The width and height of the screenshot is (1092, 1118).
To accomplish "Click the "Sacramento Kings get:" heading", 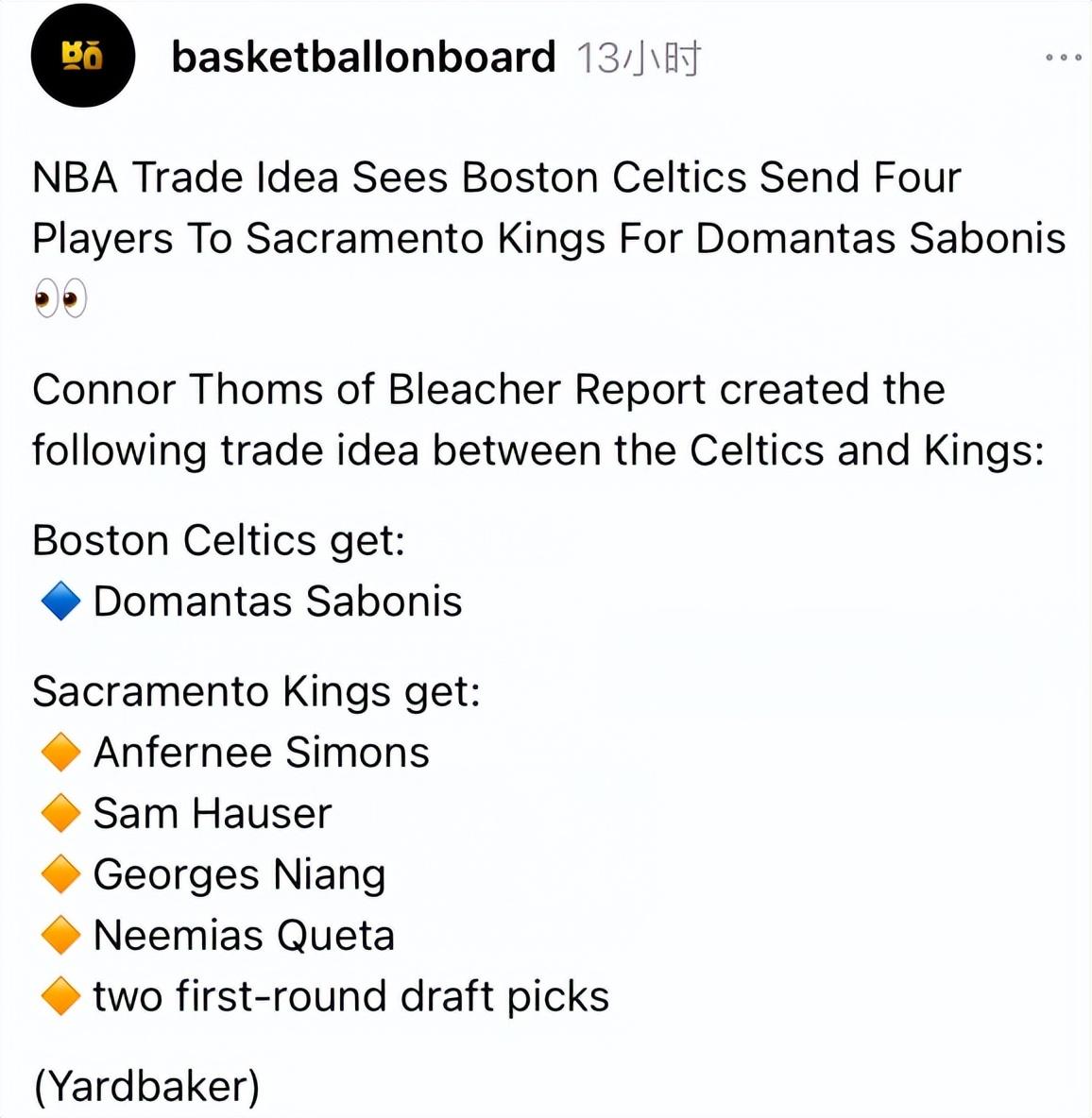I will (256, 692).
